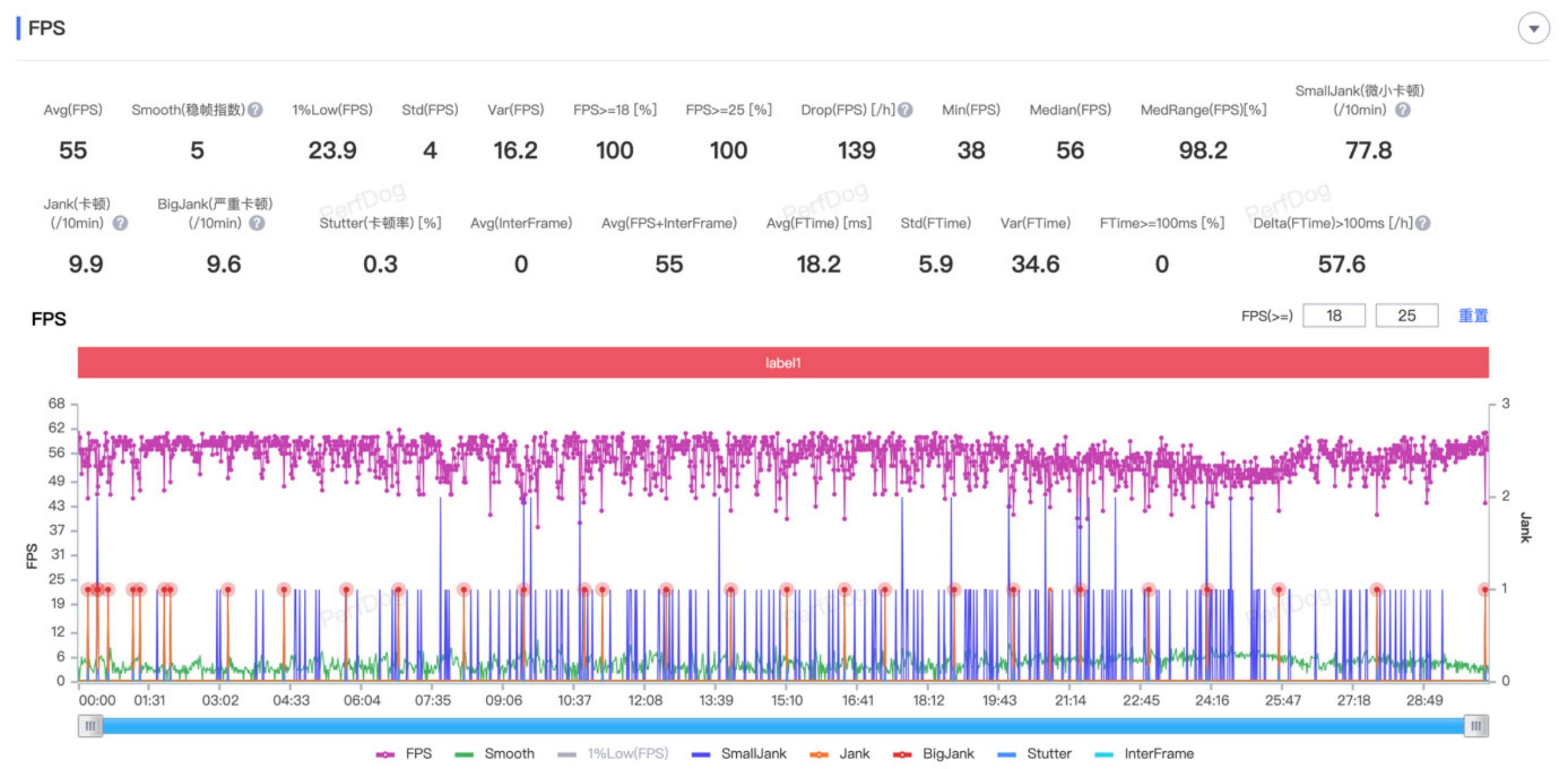Toggle the SmallJank series in the legend
This screenshot has width=1568, height=769.
pos(739,754)
